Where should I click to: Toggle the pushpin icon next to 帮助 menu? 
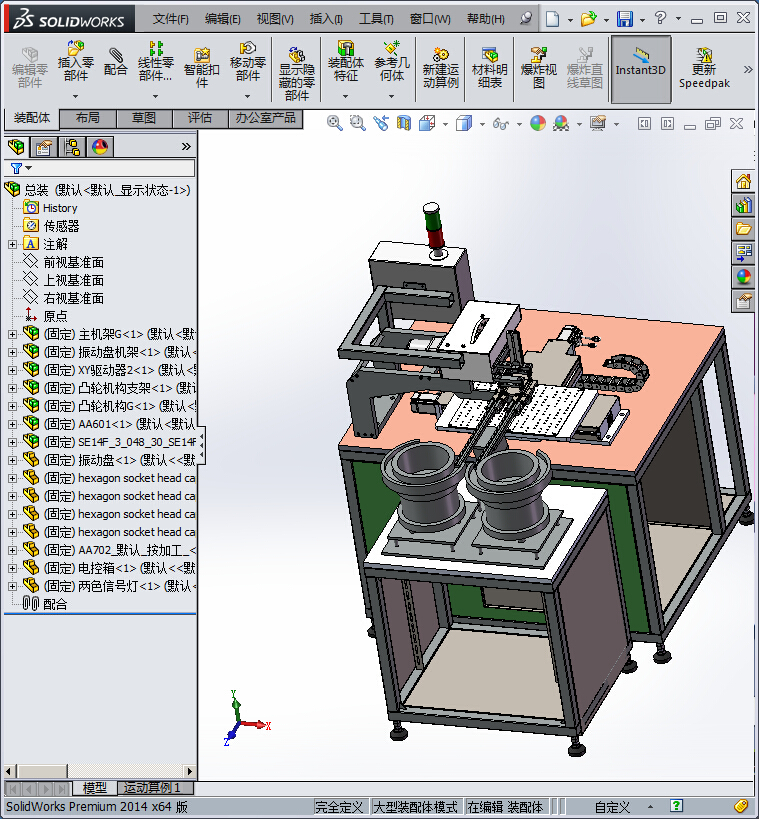point(526,19)
